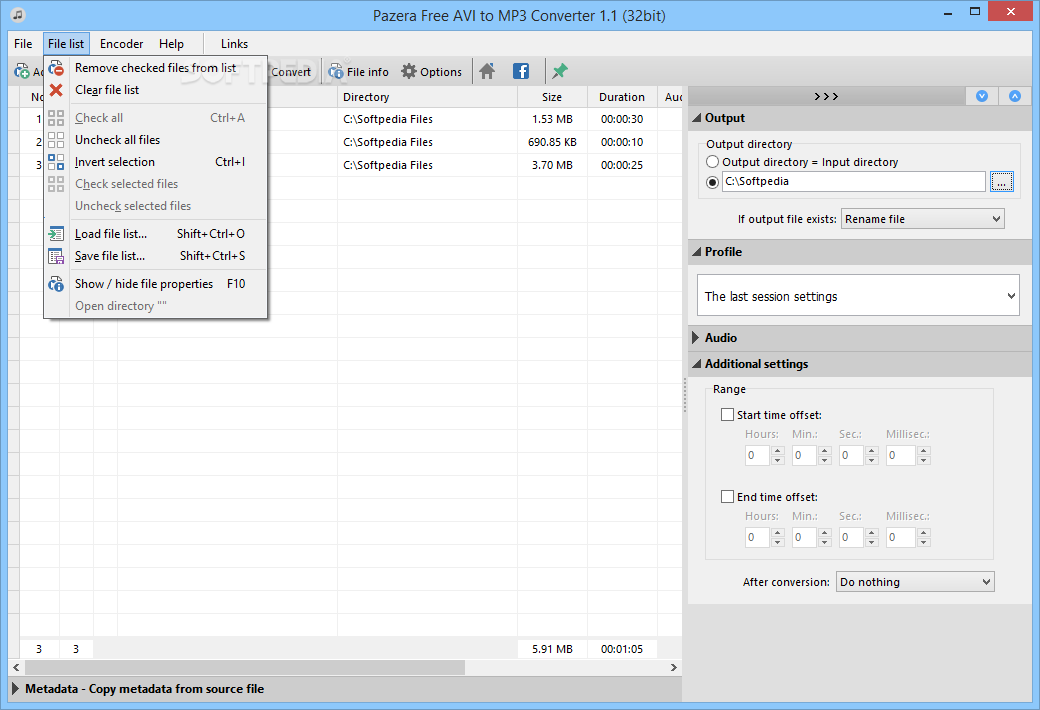Open the Profile dropdown list

(x=858, y=295)
